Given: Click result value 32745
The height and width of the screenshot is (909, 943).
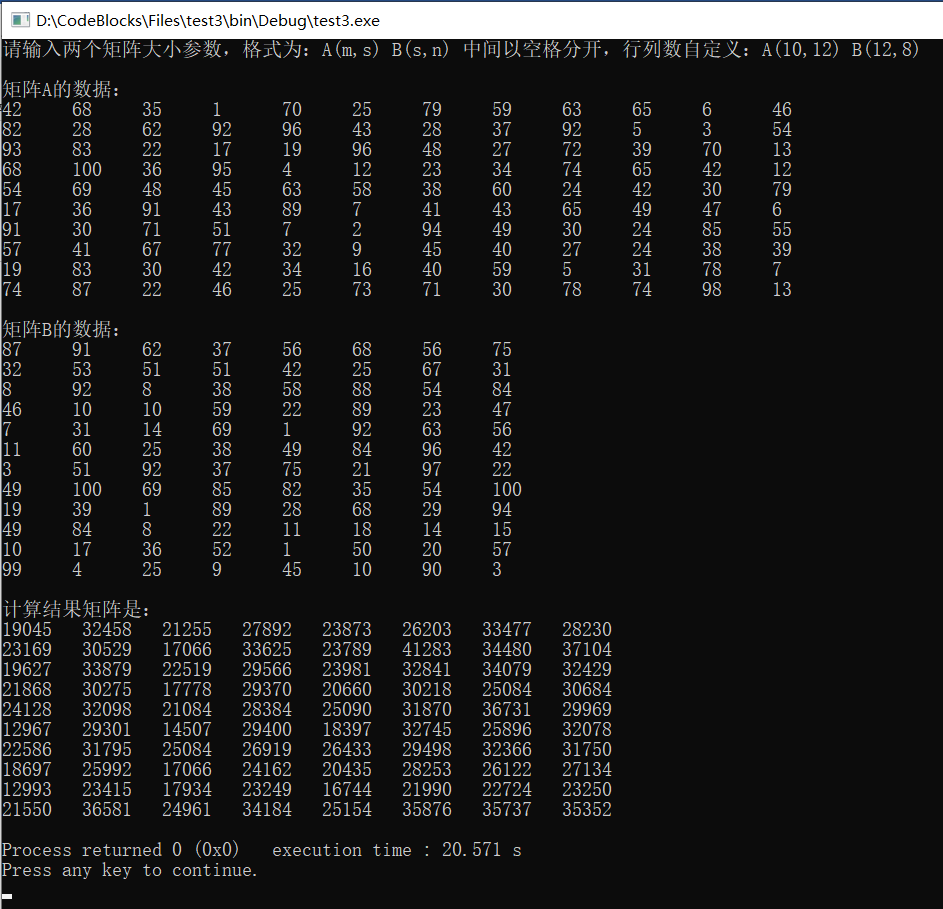Looking at the screenshot, I should click(426, 730).
